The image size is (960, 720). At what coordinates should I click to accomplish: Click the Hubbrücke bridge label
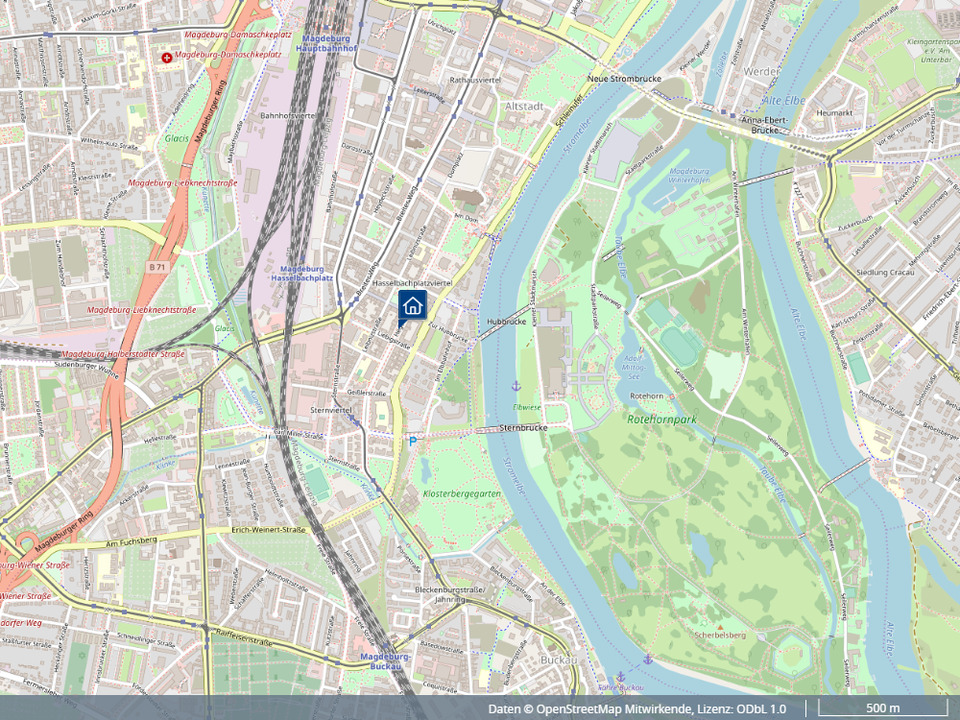click(x=506, y=321)
